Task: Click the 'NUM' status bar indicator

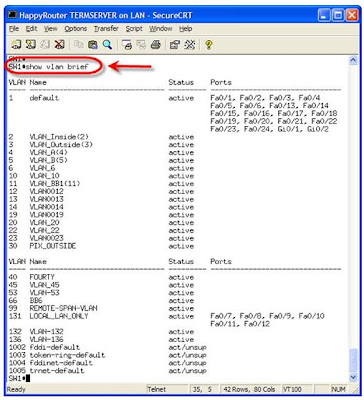Action: [338, 389]
